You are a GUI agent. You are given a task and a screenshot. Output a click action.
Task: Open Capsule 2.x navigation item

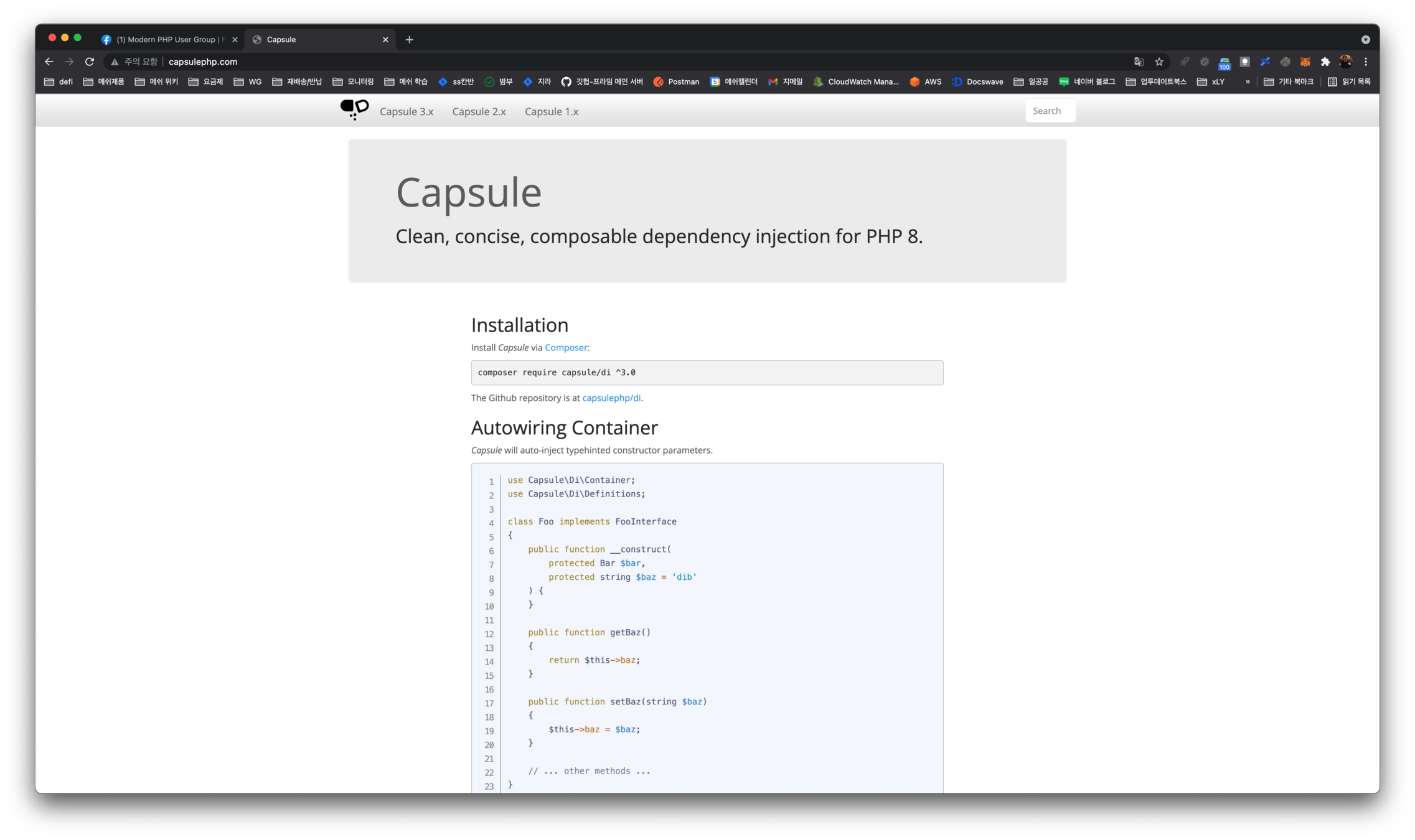pyautogui.click(x=479, y=111)
